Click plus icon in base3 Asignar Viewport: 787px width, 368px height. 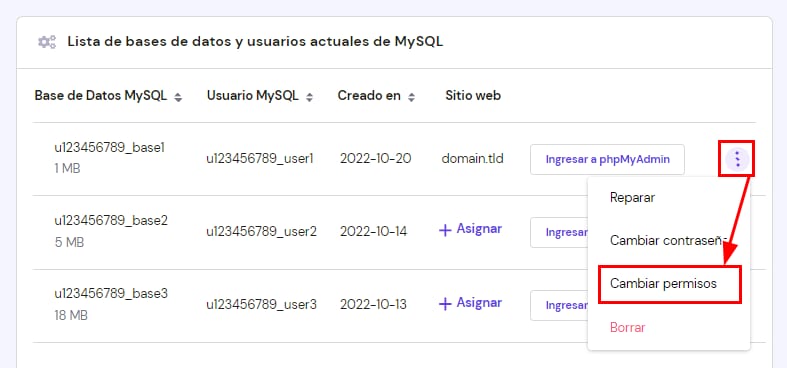tap(445, 304)
